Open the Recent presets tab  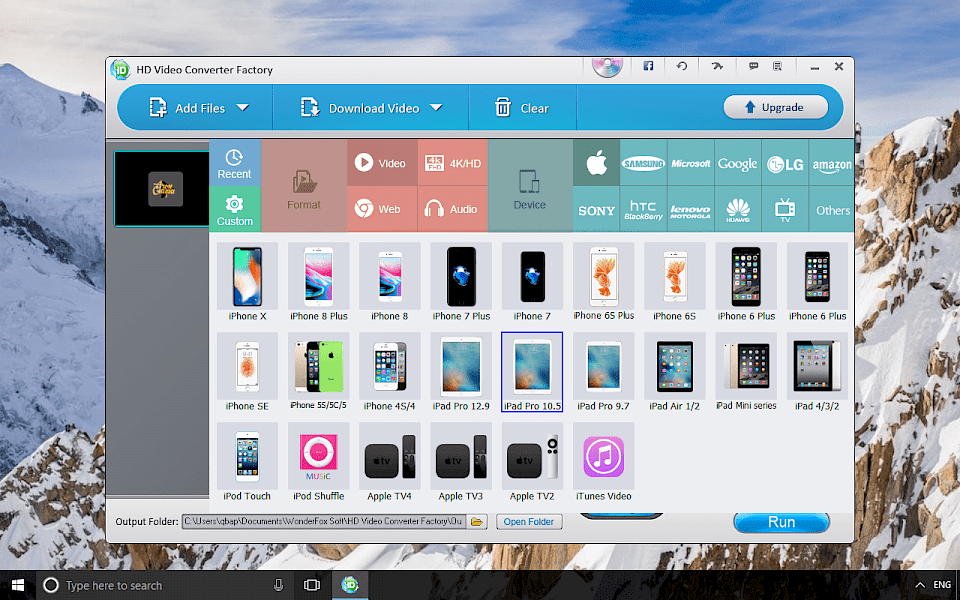click(234, 163)
